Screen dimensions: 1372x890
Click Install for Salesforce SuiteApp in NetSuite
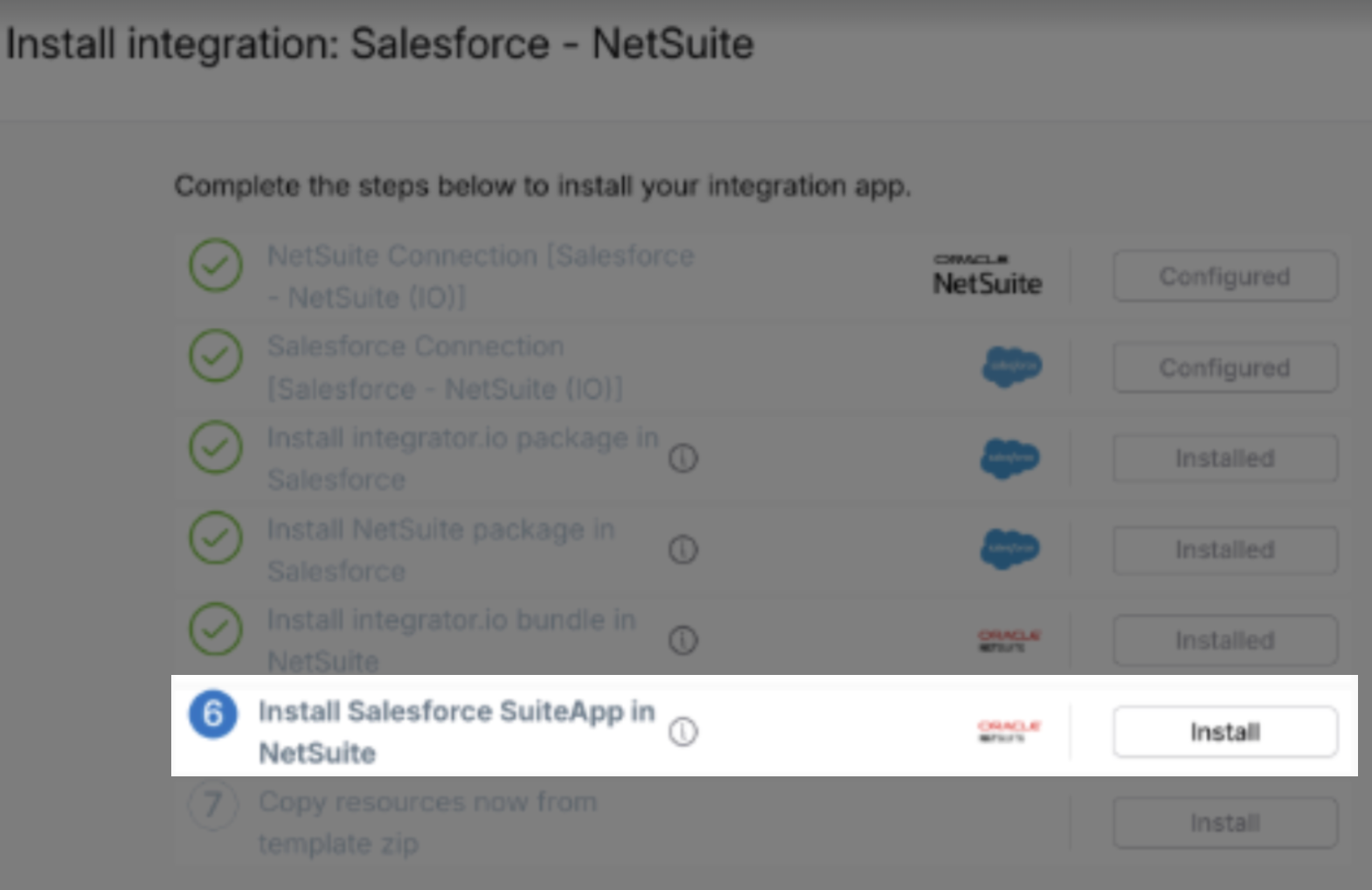click(x=1224, y=732)
